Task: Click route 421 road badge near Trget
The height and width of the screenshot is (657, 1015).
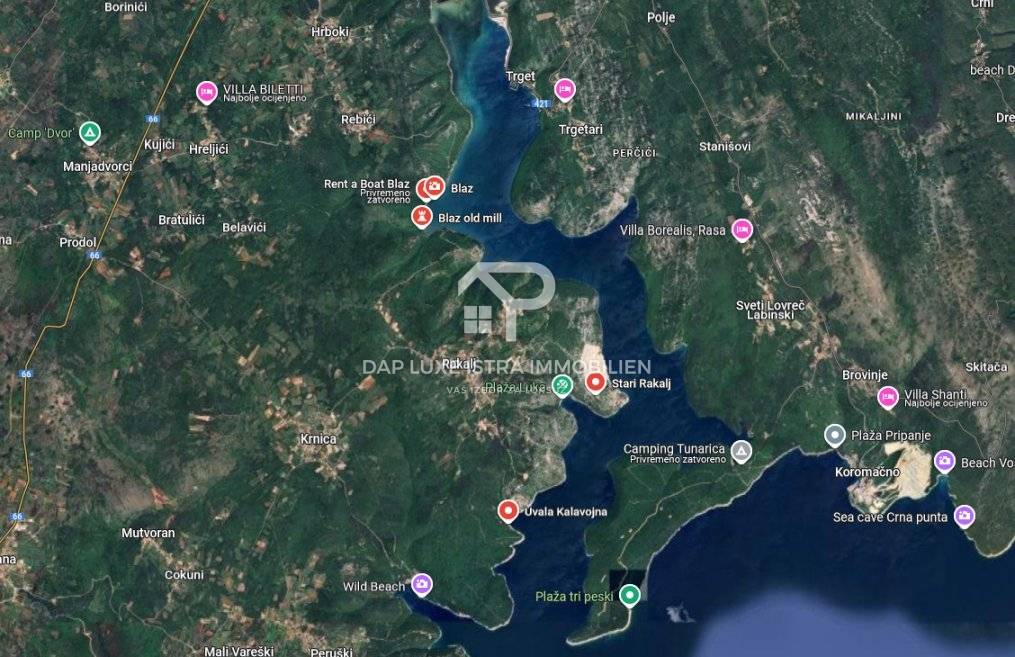Action: pos(541,104)
